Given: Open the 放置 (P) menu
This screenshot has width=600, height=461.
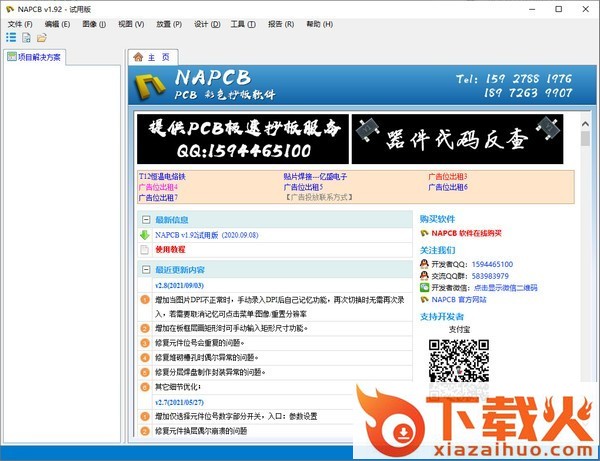Looking at the screenshot, I should point(169,24).
